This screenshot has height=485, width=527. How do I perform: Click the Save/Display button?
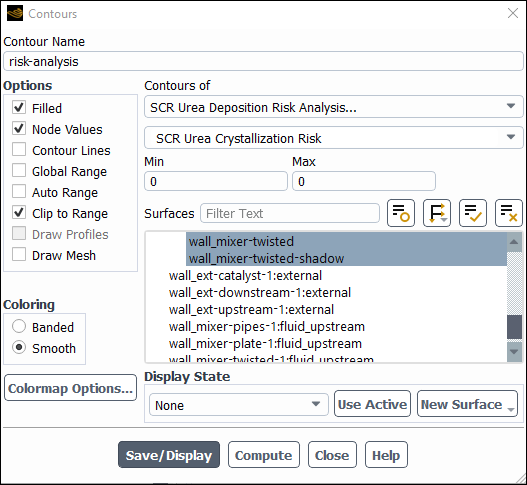pyautogui.click(x=169, y=455)
